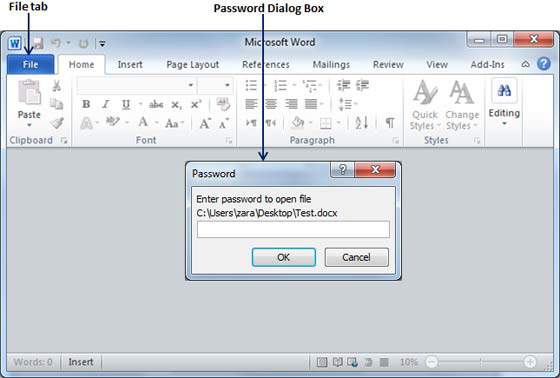The width and height of the screenshot is (560, 378).
Task: Click the Save icon in Quick Access toolbar
Action: (38, 44)
